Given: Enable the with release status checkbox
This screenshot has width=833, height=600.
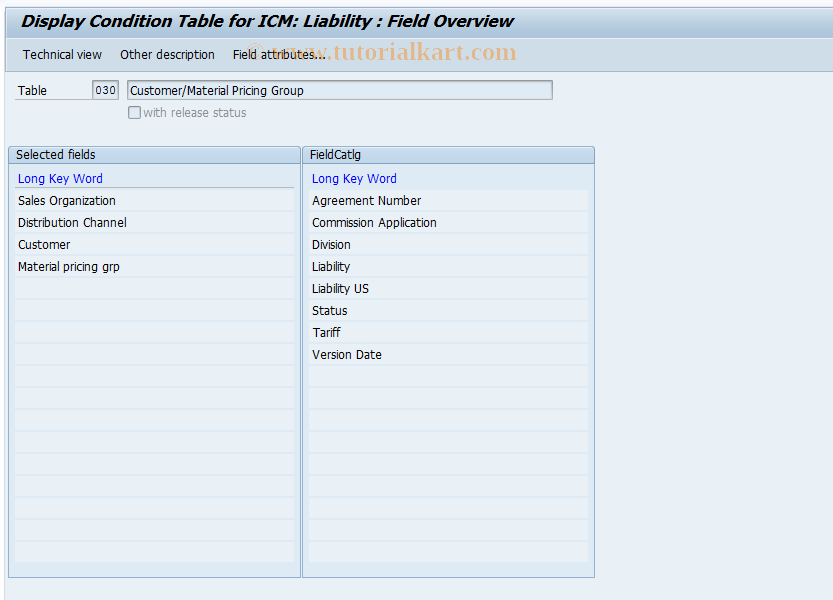Looking at the screenshot, I should coord(134,112).
